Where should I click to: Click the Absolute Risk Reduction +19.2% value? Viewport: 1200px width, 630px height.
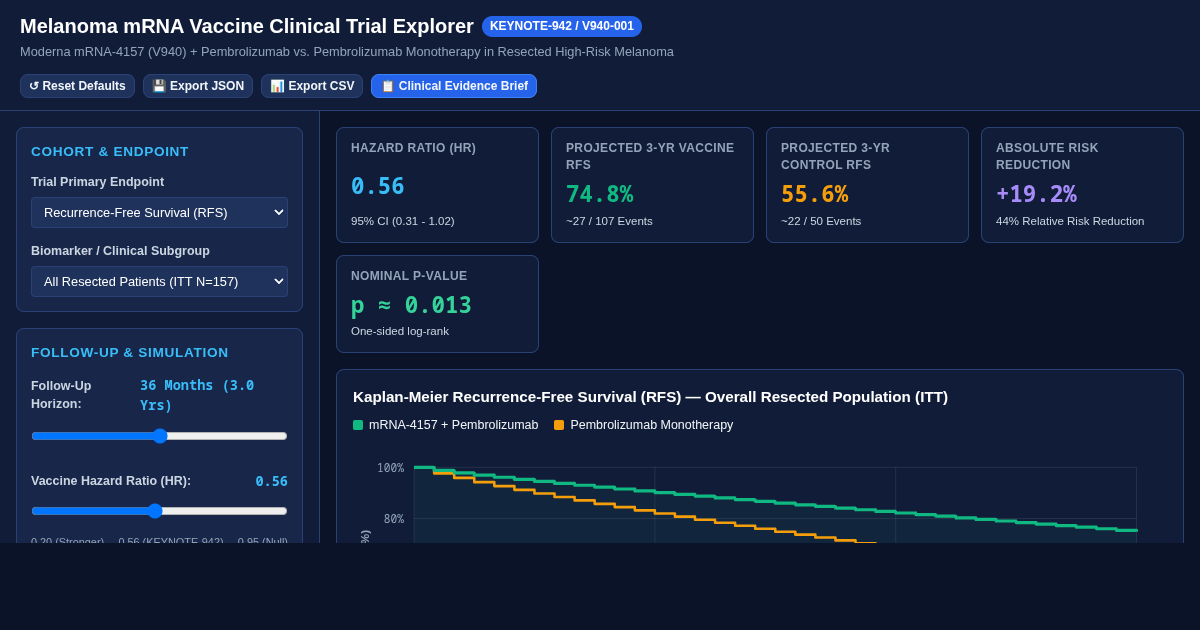point(1036,194)
